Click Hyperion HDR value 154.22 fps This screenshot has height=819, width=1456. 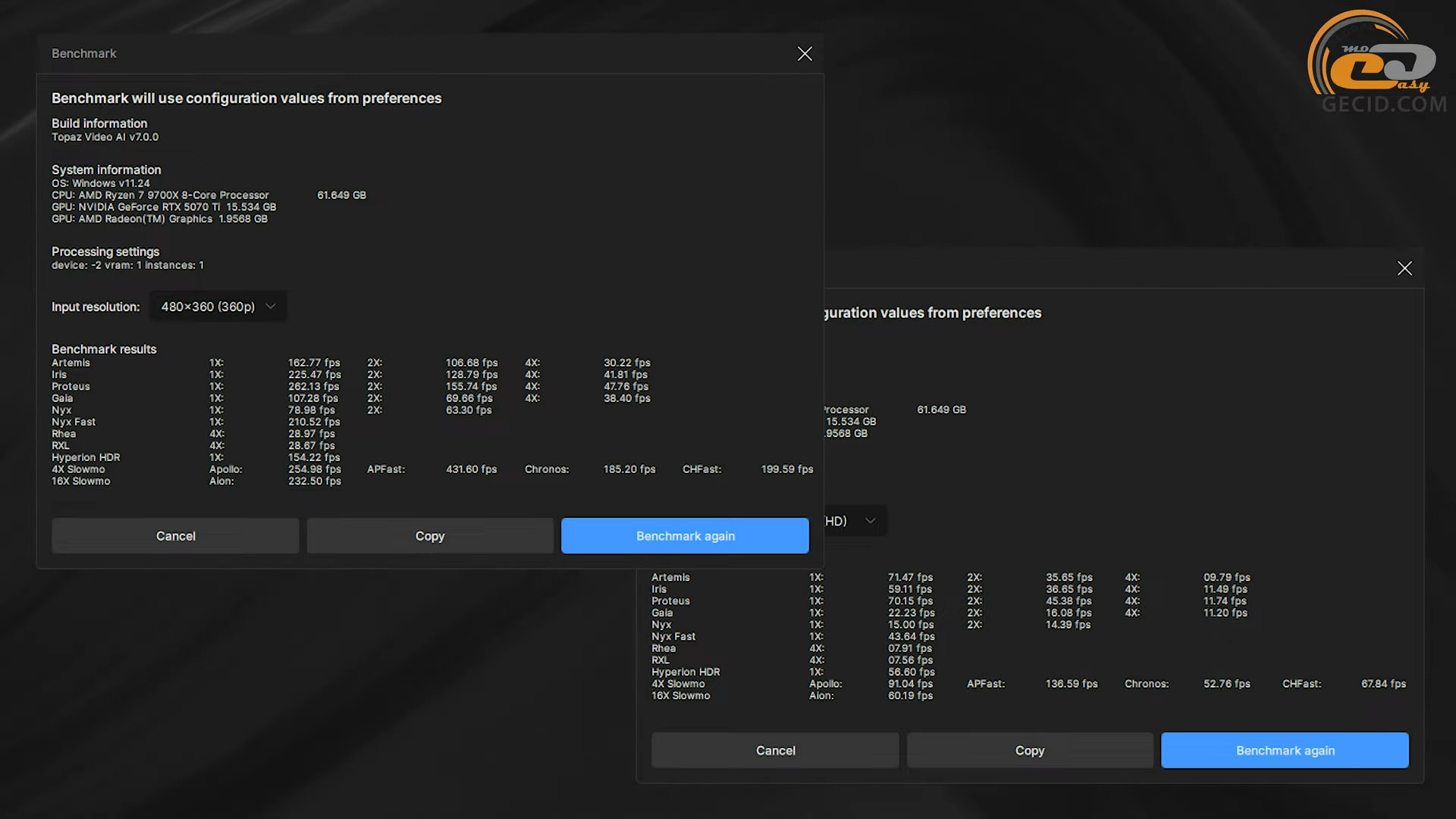coord(314,457)
